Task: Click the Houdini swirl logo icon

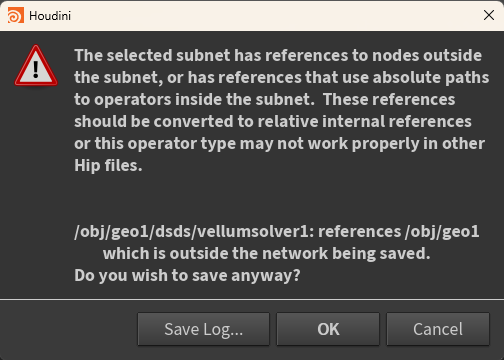Action: point(16,16)
